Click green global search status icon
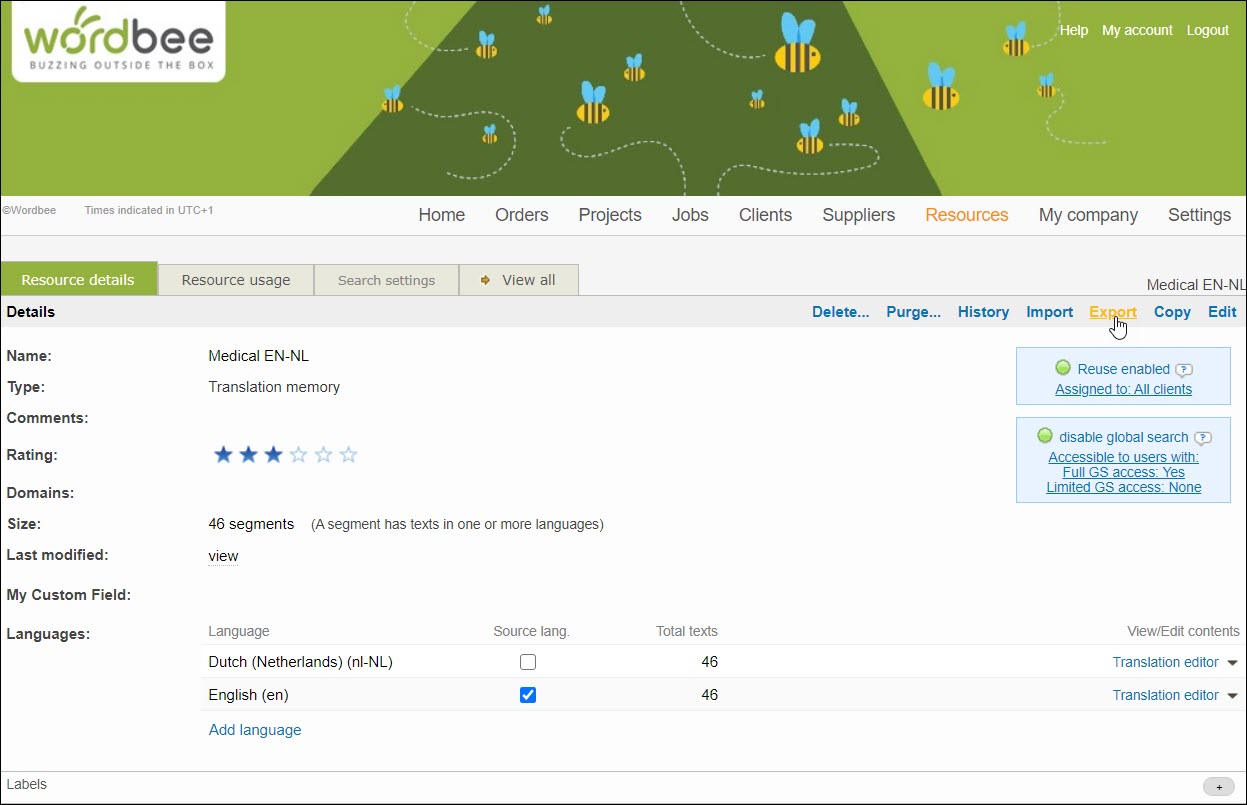The width and height of the screenshot is (1247, 805). (x=1045, y=436)
